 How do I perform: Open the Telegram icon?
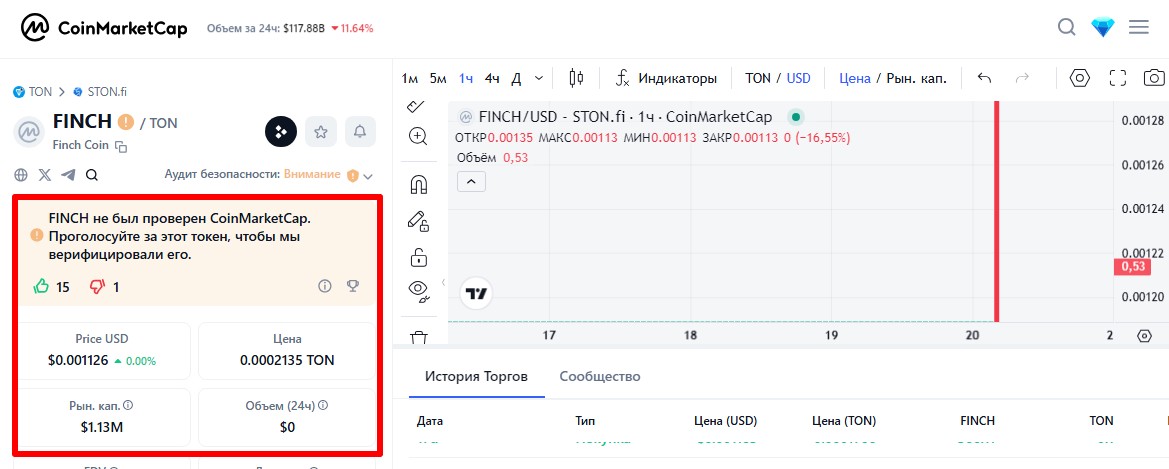tap(68, 175)
